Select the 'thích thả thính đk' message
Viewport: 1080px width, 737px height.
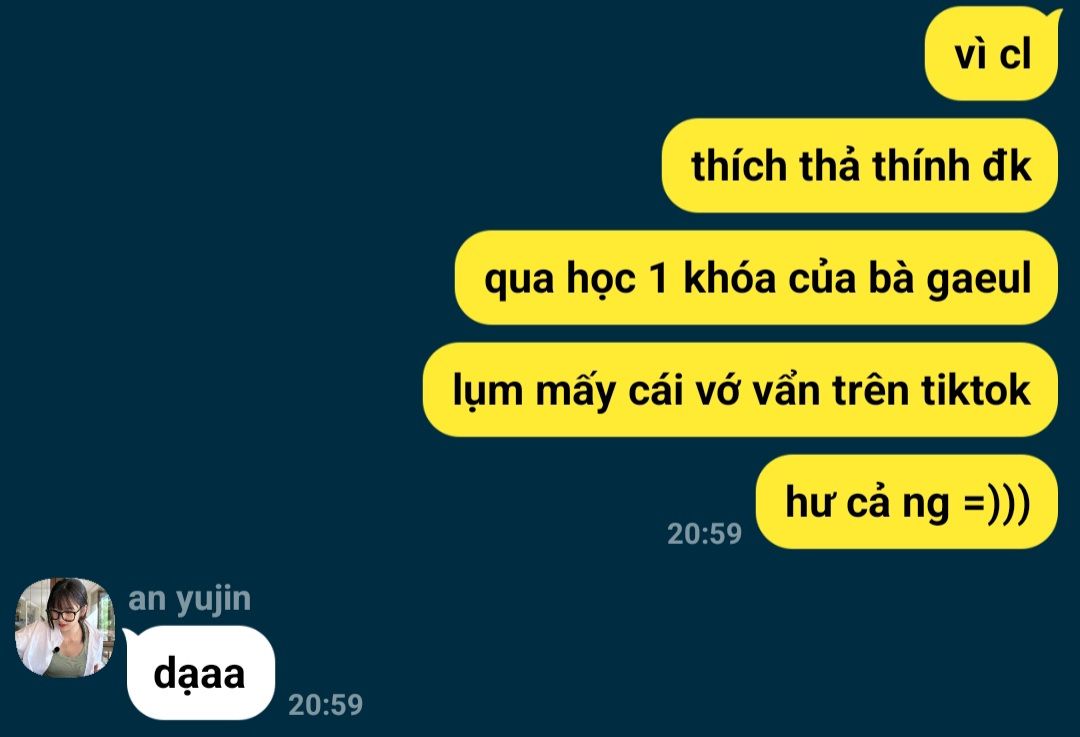[x=860, y=165]
